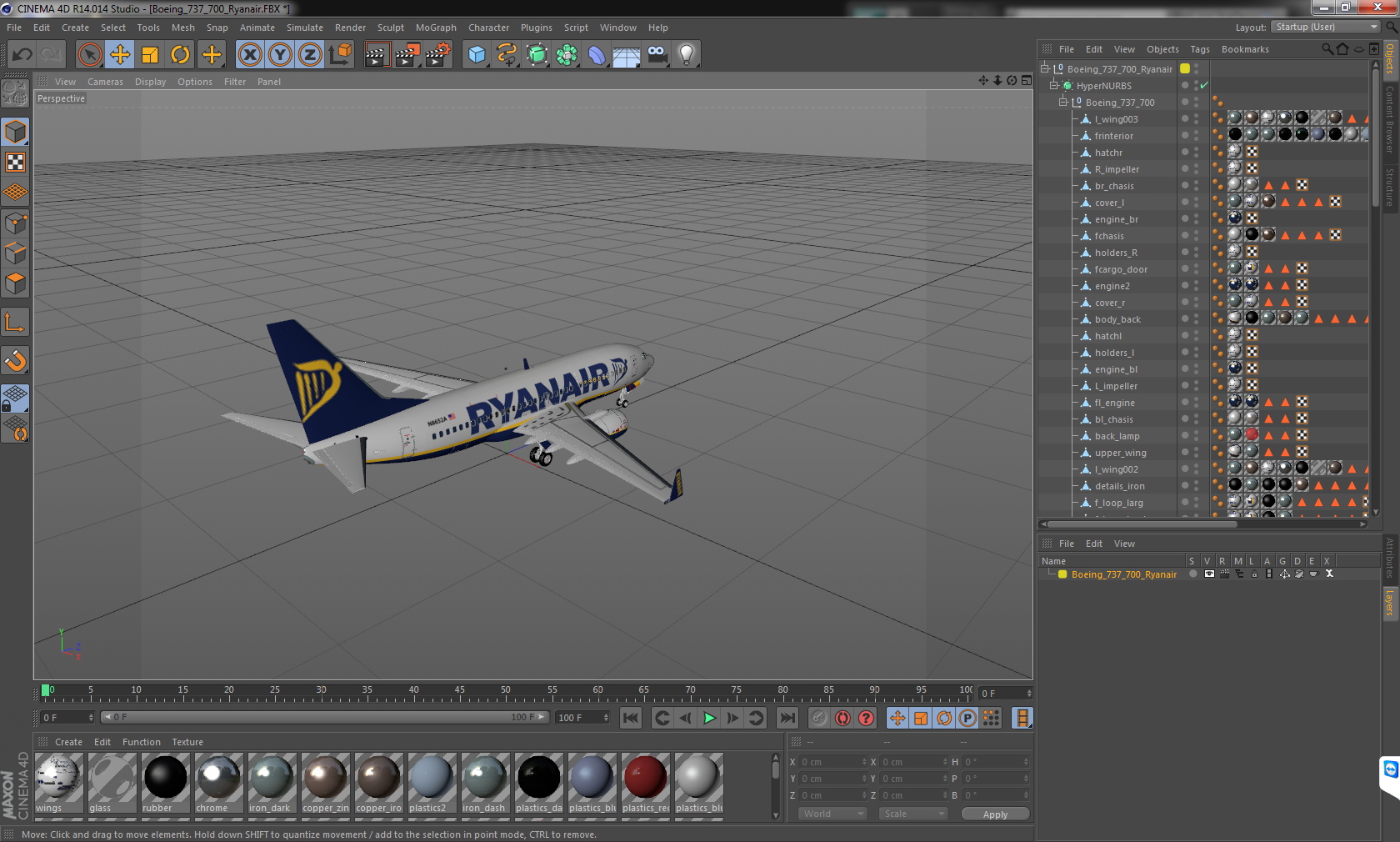The width and height of the screenshot is (1400, 842).
Task: Toggle Z axis lock
Action: [310, 55]
